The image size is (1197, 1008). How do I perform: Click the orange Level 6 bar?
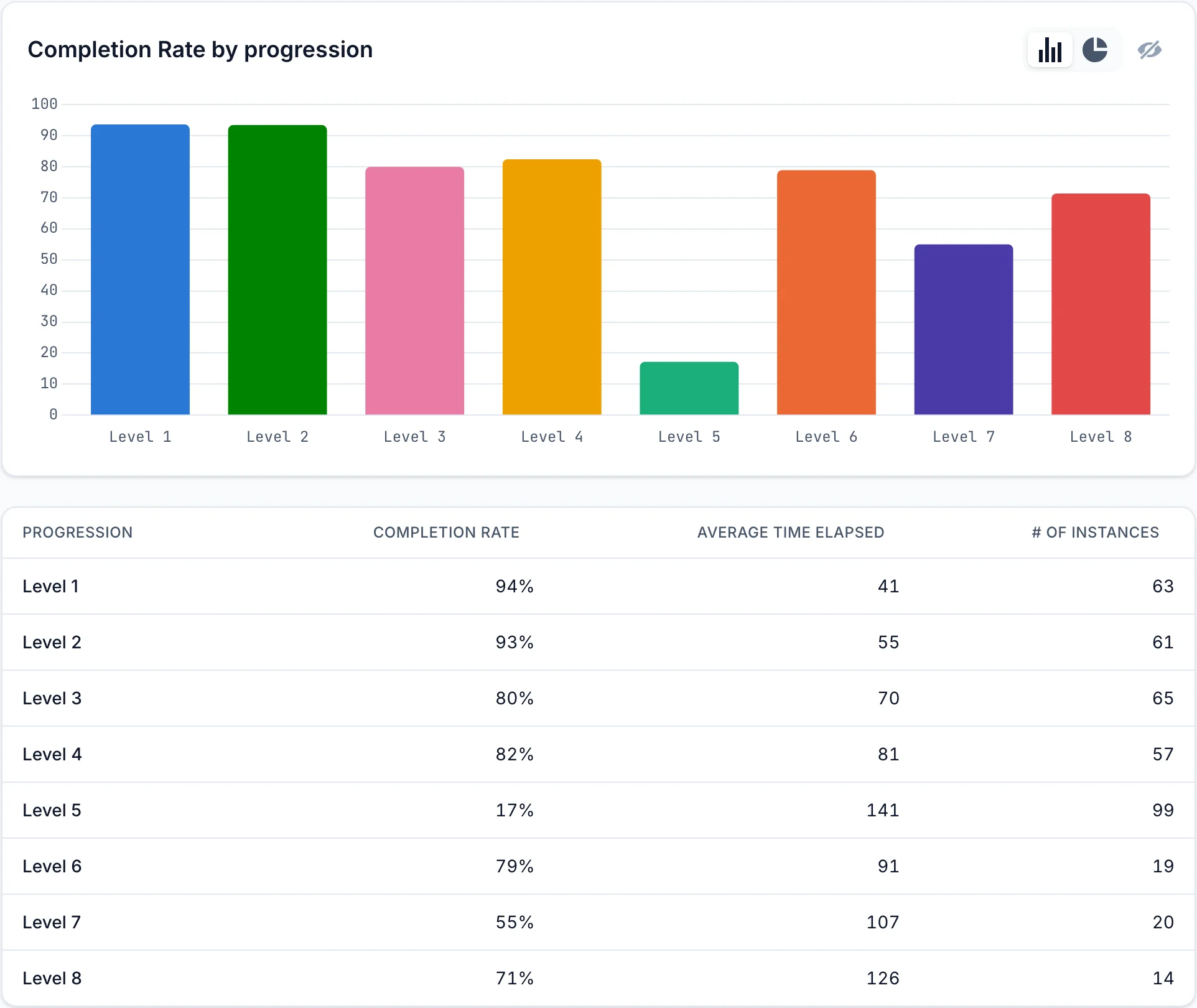click(826, 292)
